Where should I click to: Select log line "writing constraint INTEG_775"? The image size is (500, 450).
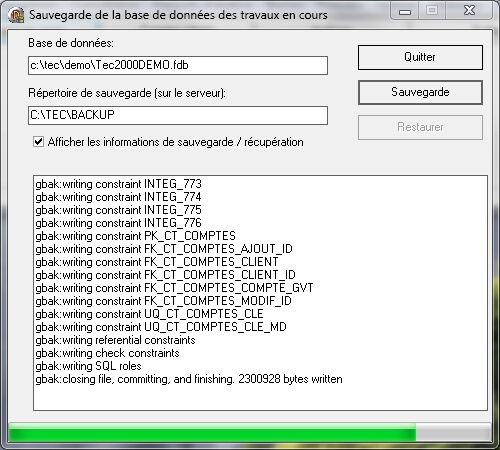pyautogui.click(x=119, y=210)
